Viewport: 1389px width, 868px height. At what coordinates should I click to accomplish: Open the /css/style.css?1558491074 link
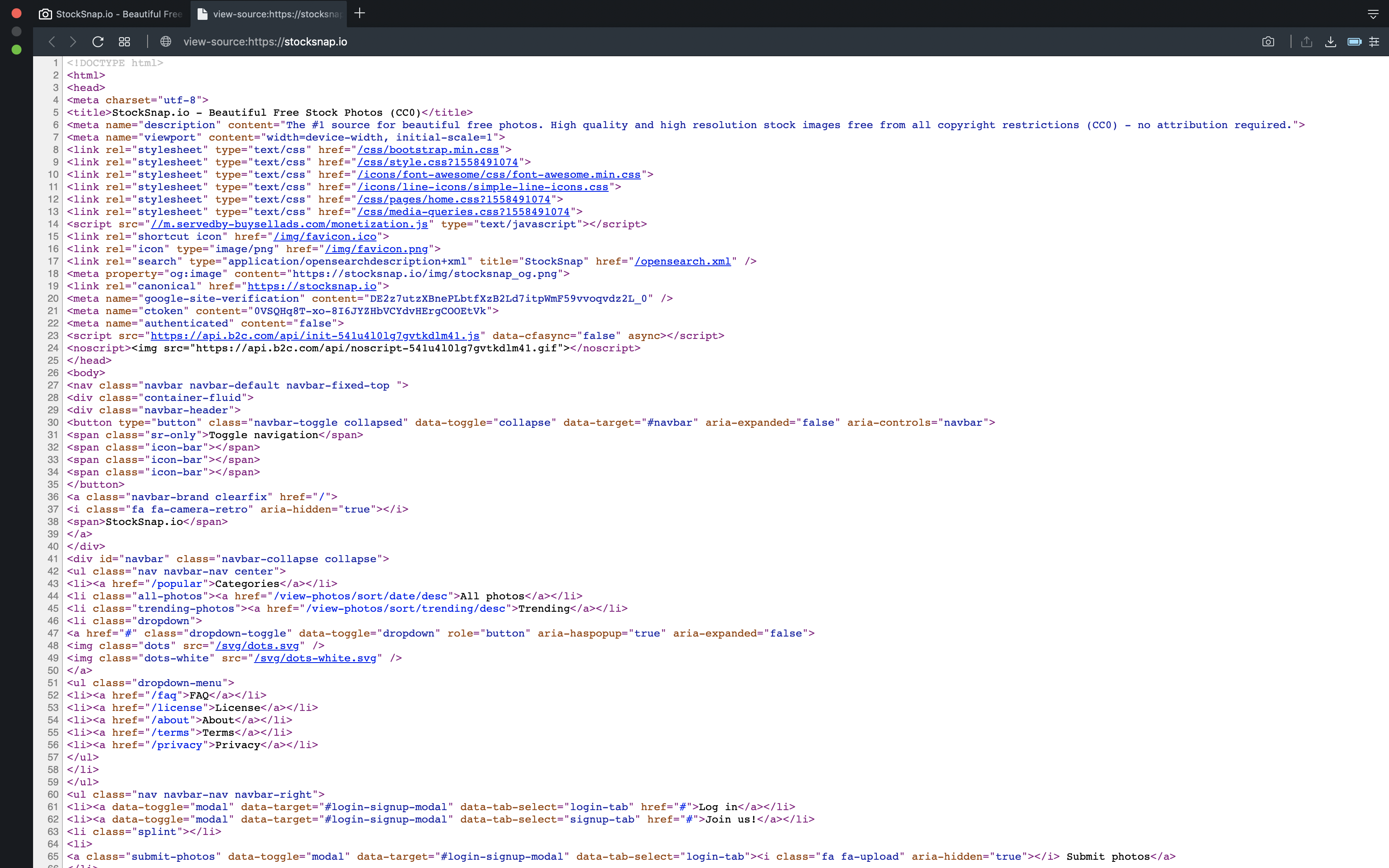[x=437, y=162]
